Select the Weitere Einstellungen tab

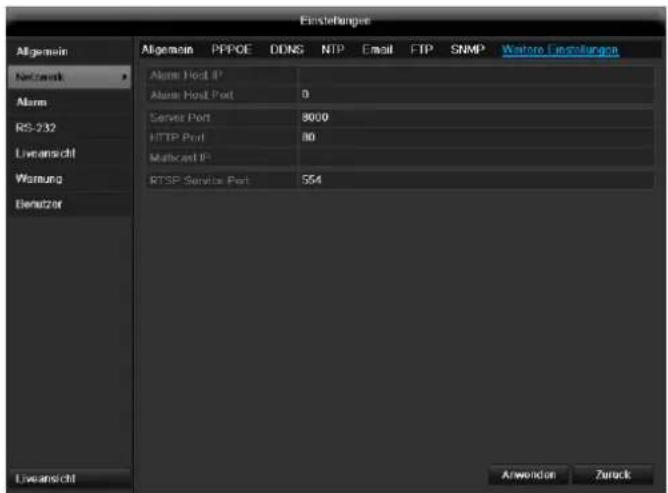pyautogui.click(x=560, y=50)
